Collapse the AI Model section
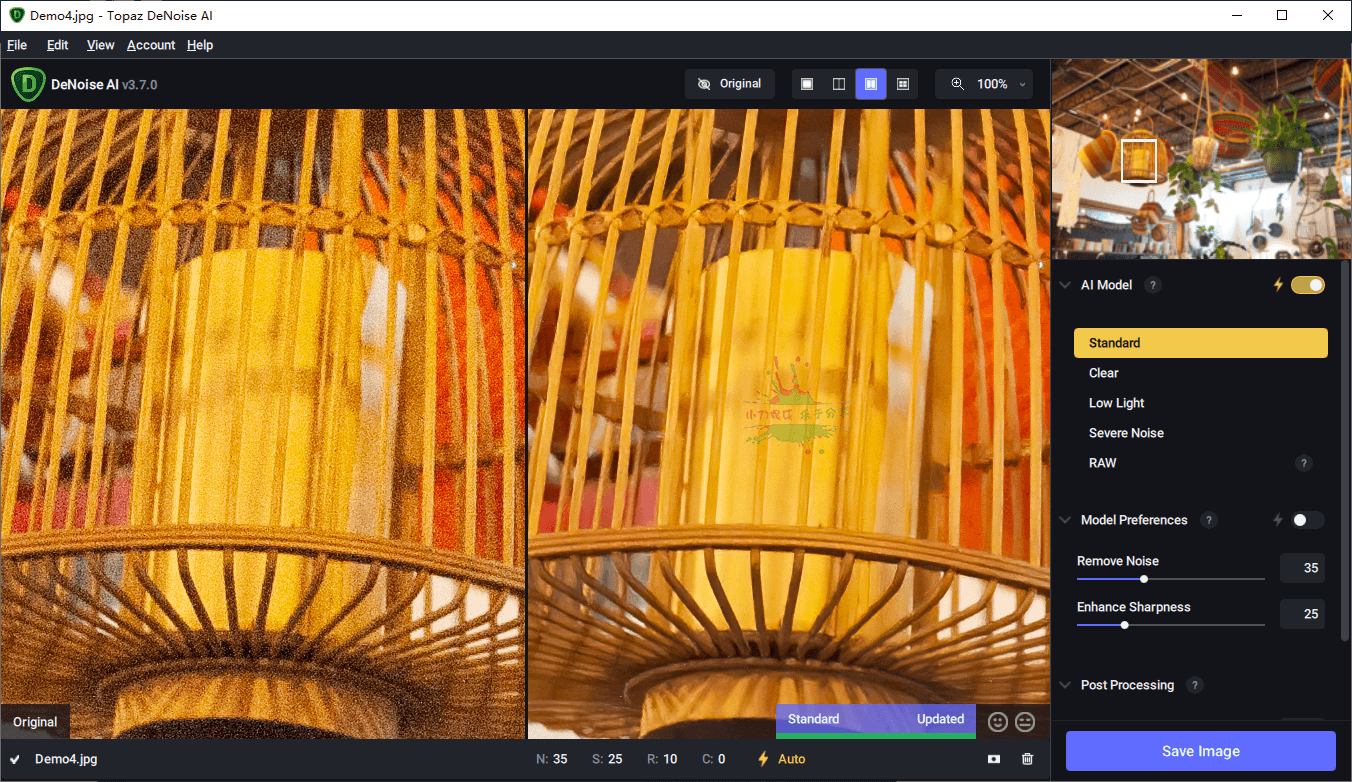1352x782 pixels. (x=1064, y=284)
